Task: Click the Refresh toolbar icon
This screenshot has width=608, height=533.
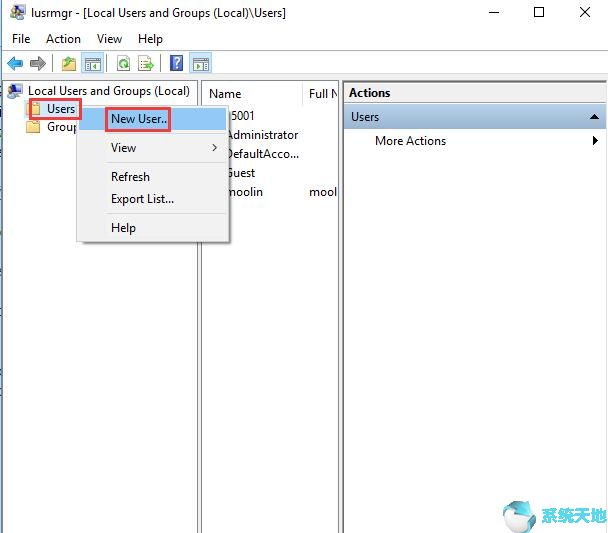Action: [123, 63]
